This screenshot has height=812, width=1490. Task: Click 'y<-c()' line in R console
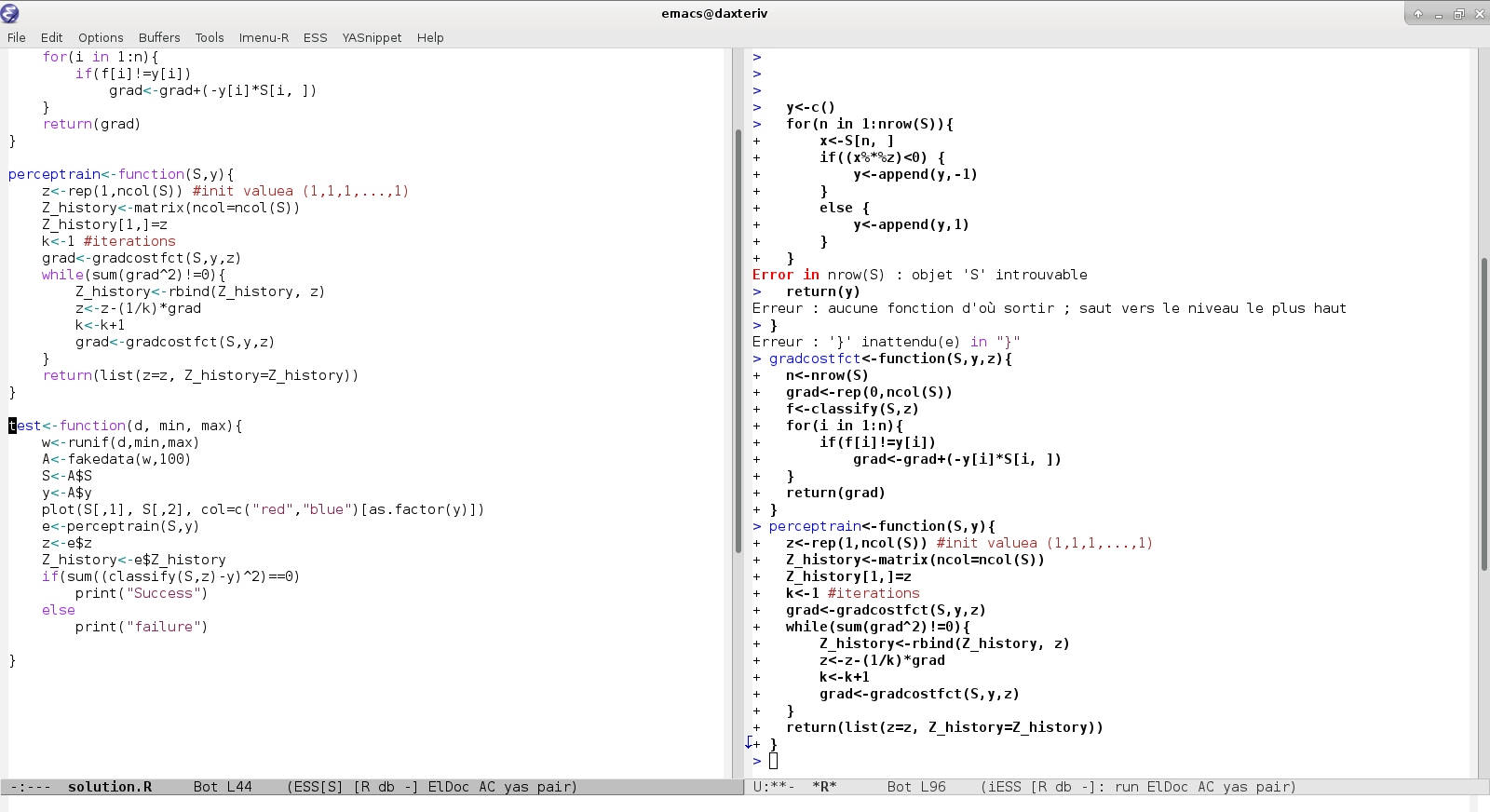[x=810, y=107]
